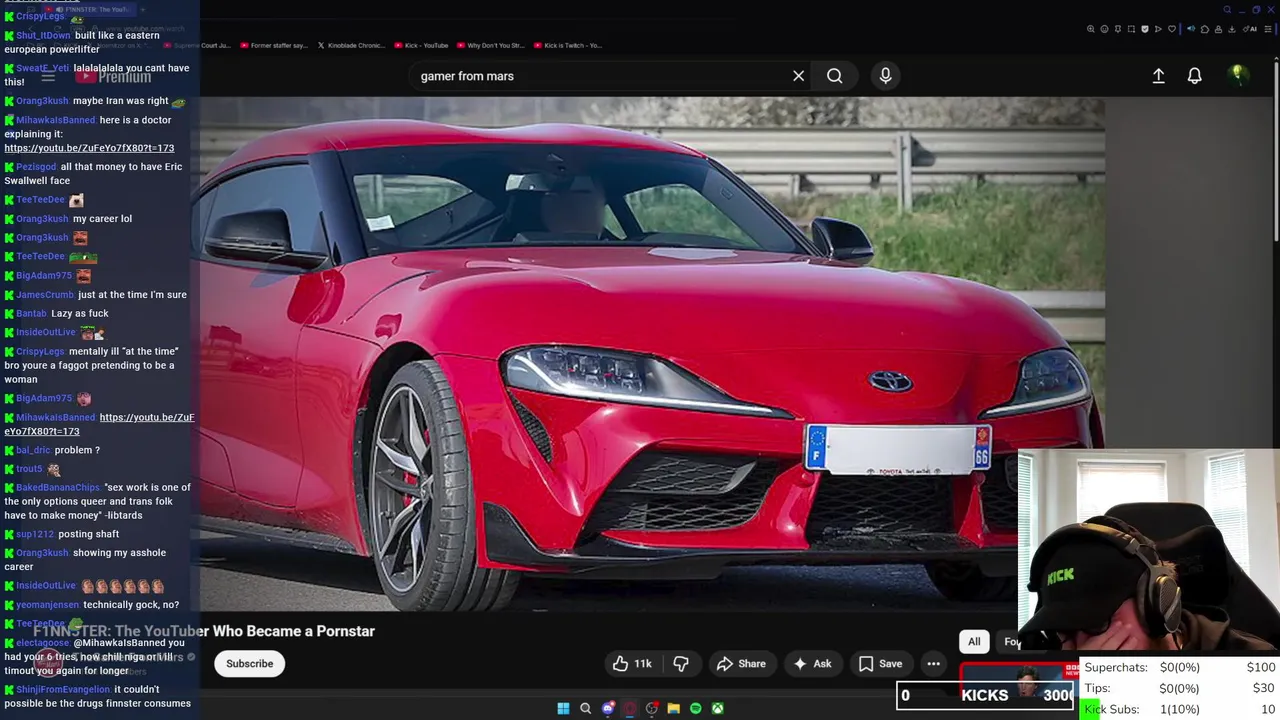The image size is (1280, 720).
Task: Open the recommended video thumbnail below All chip
Action: (1018, 677)
